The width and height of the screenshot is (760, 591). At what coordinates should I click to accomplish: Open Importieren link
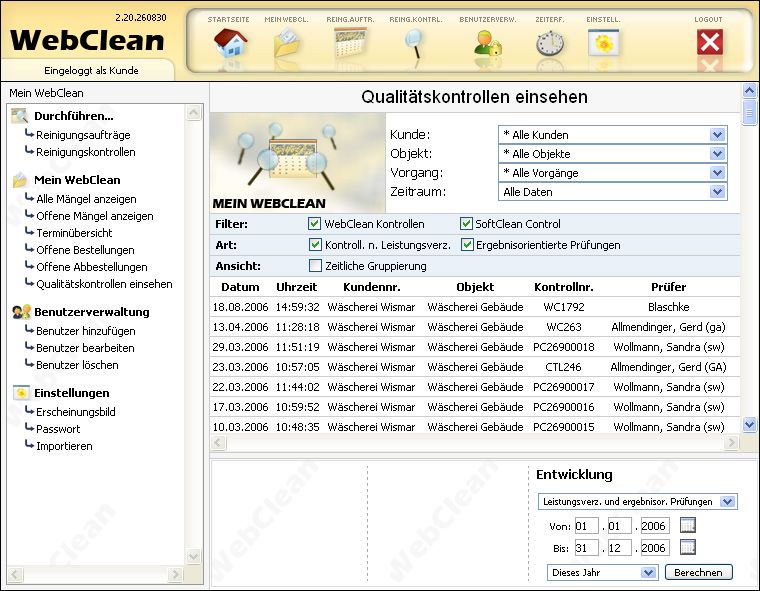[x=64, y=446]
